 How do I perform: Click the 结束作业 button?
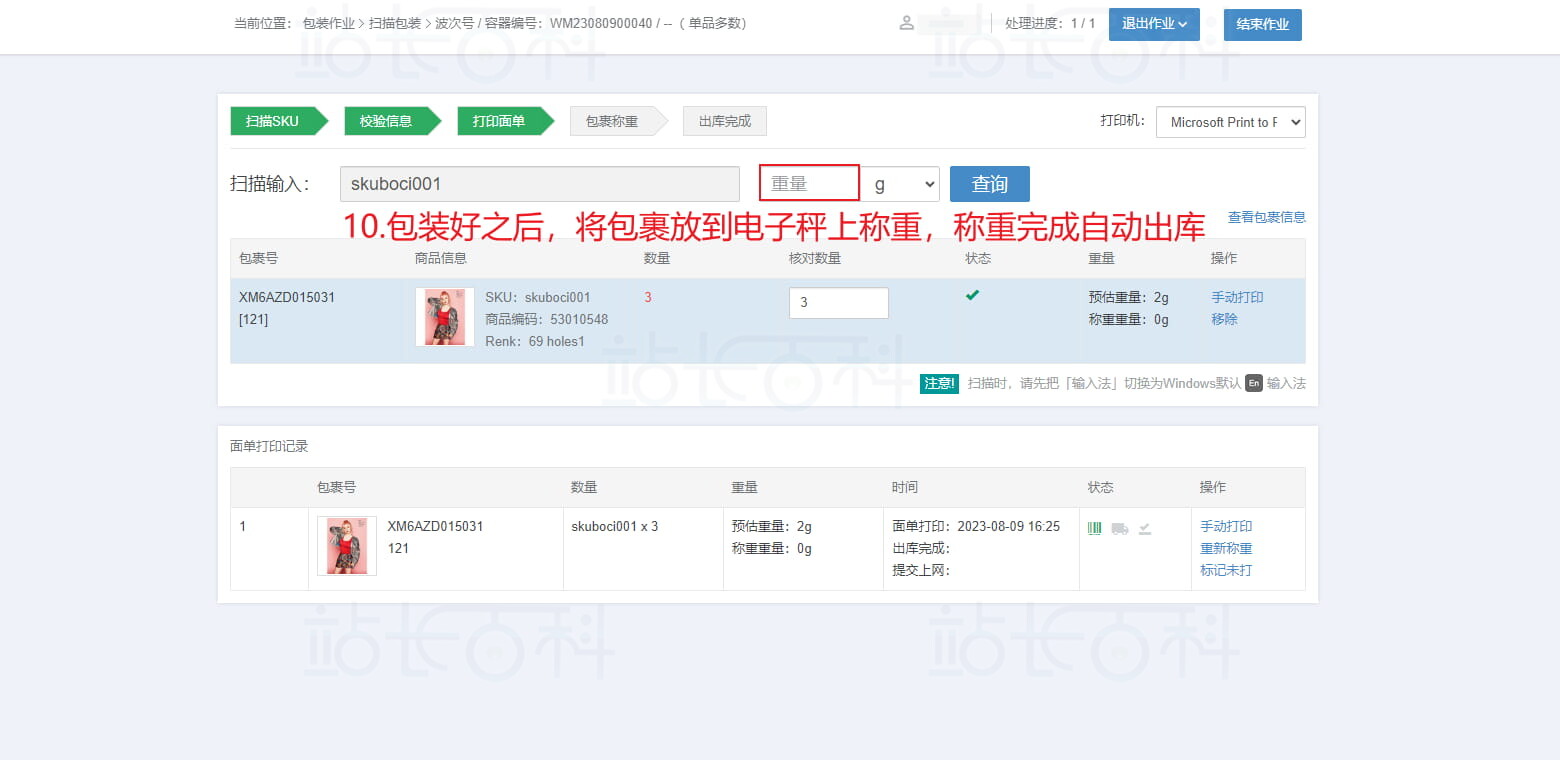point(1262,24)
